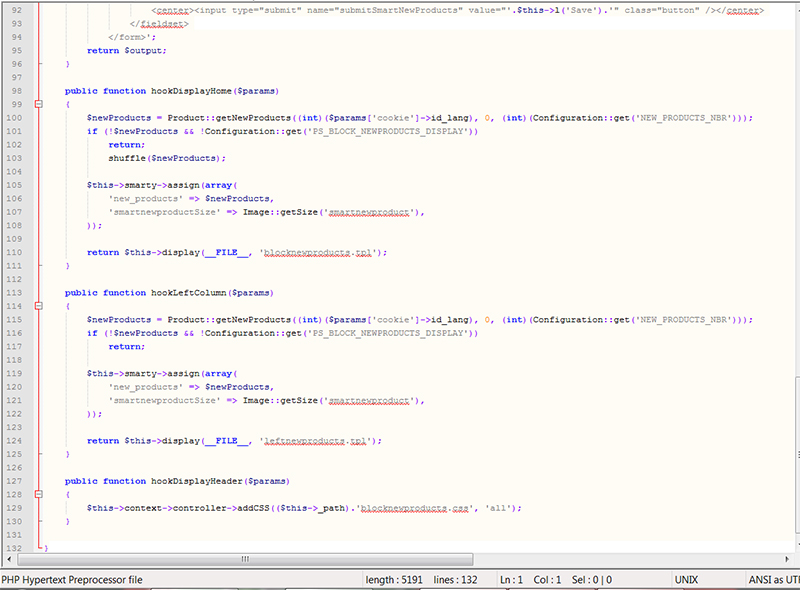Click 'PS_BLOCK_NEWPRODUCTS_DISPLAY' on line 101

click(388, 131)
